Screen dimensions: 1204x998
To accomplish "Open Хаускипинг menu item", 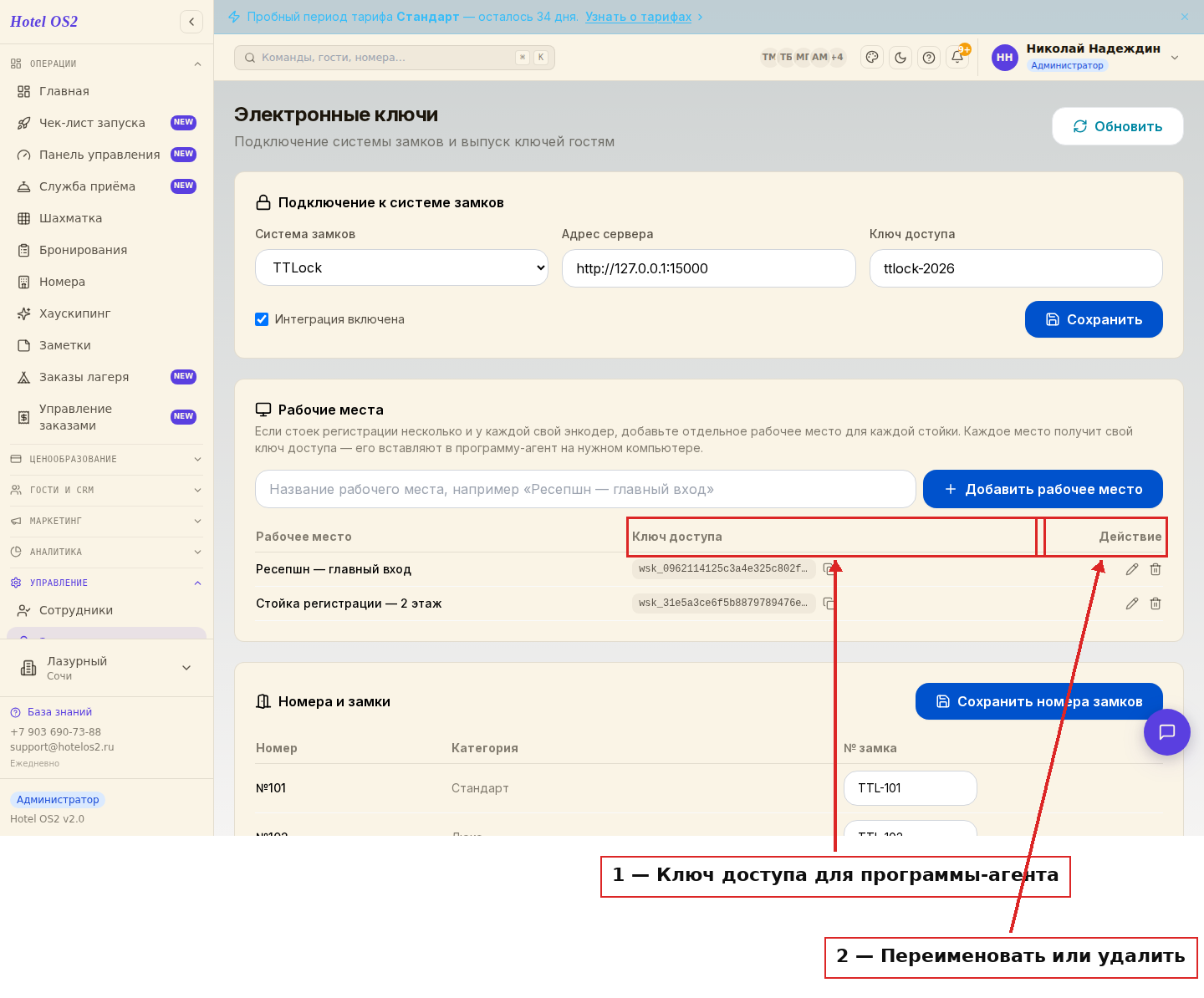I will tap(106, 313).
